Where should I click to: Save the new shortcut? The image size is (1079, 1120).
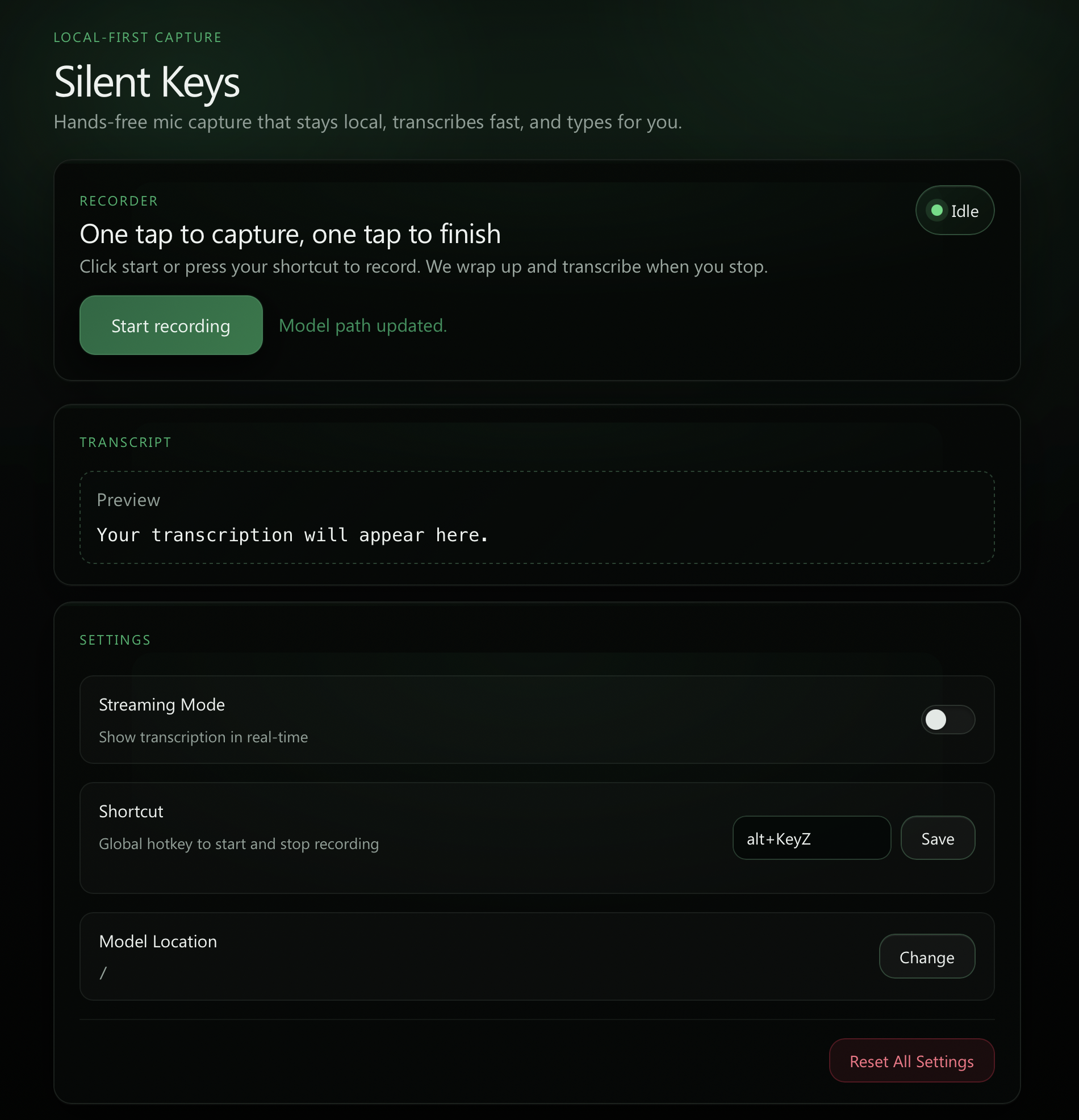[x=937, y=838]
